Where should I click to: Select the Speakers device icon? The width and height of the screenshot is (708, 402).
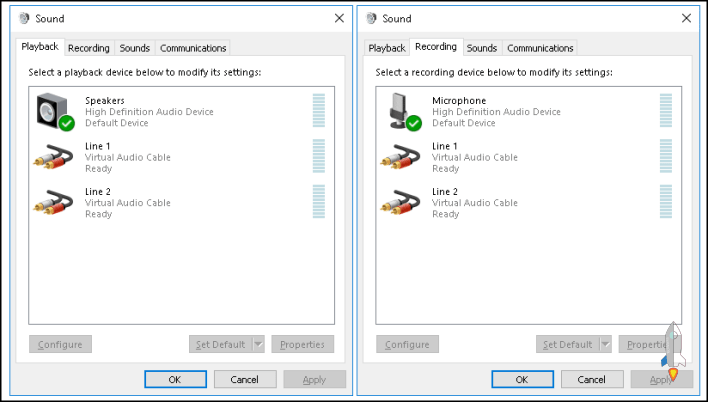(x=53, y=111)
